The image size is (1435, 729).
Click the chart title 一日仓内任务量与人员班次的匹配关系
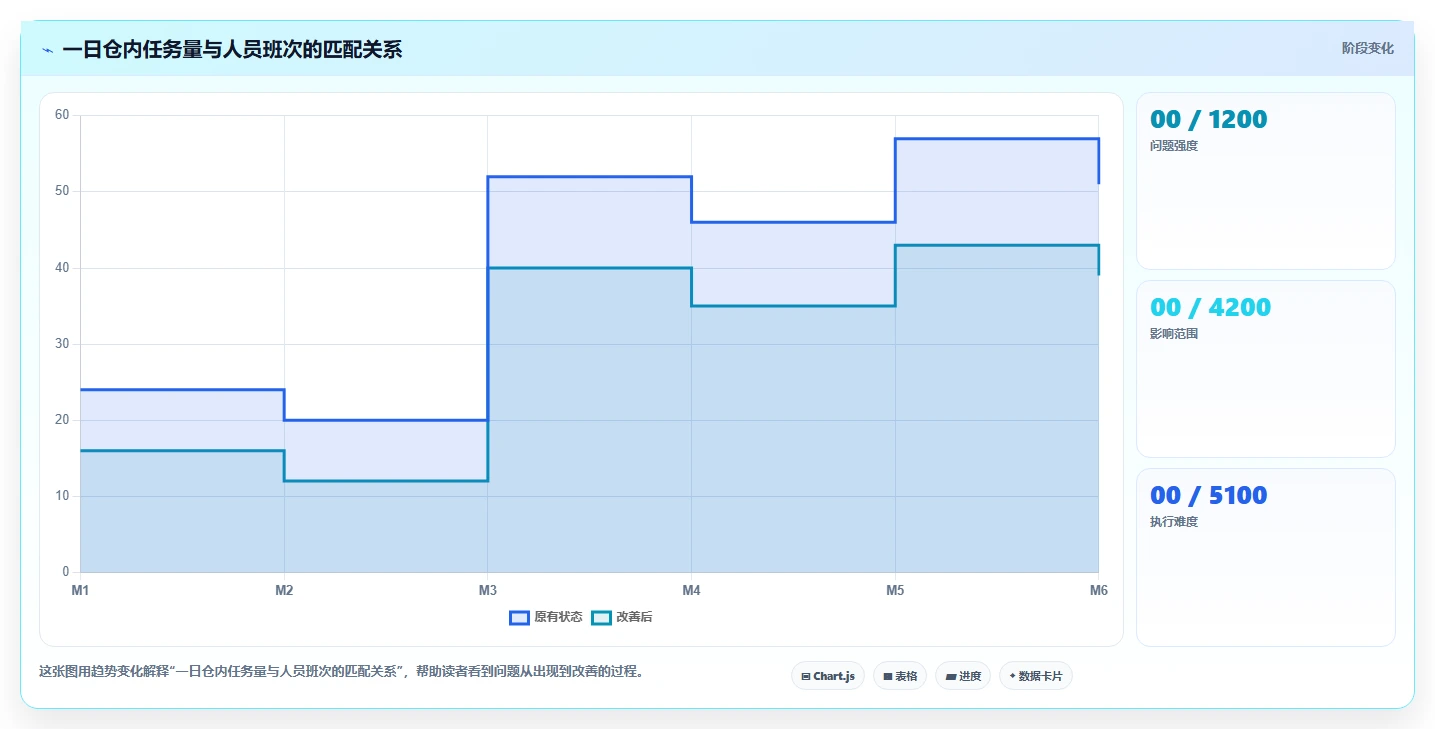click(x=232, y=49)
